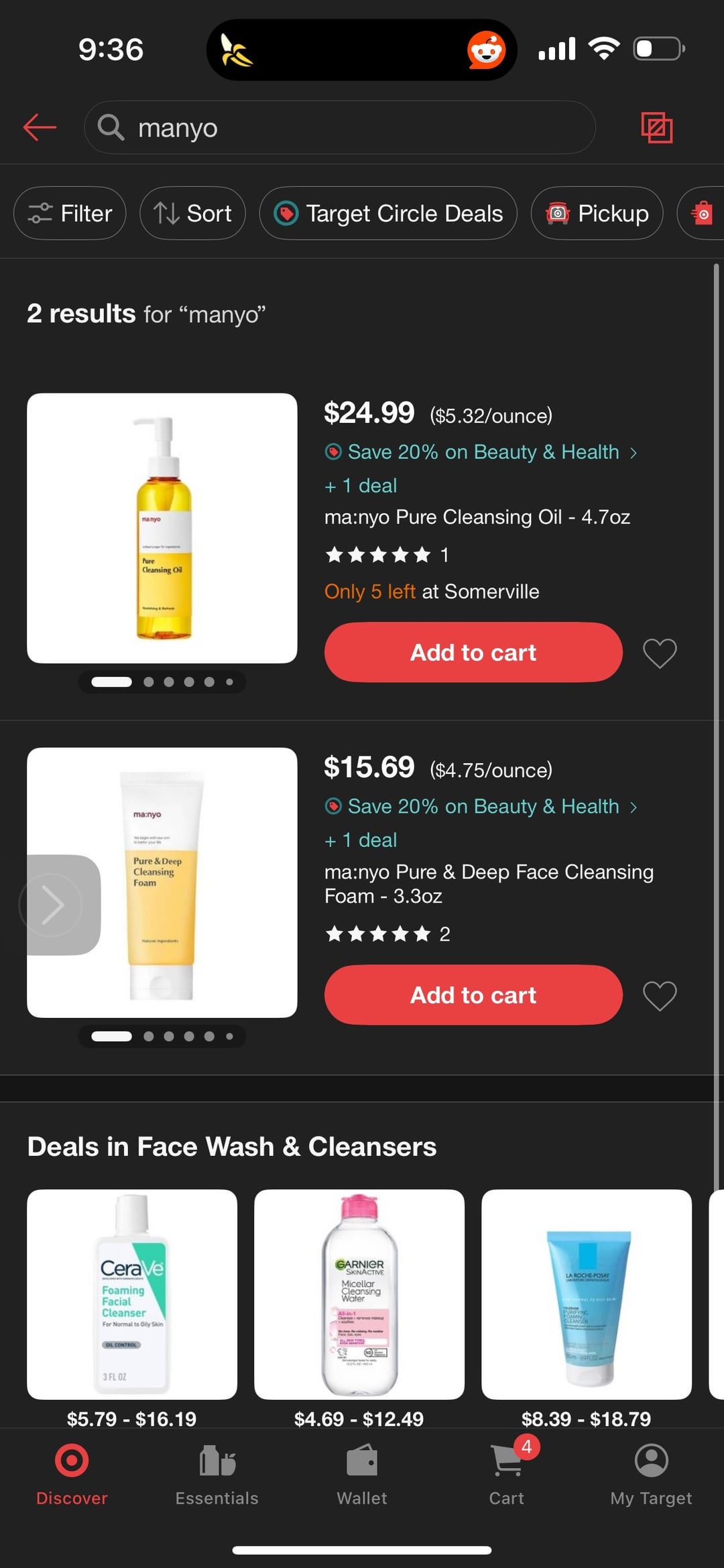724x1568 pixels.
Task: Favorite the Deep Face Cleansing Foam heart
Action: click(x=660, y=996)
